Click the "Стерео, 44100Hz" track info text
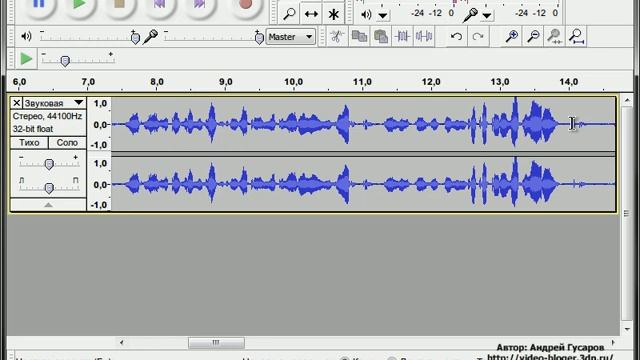This screenshot has width=640, height=360. [47, 116]
